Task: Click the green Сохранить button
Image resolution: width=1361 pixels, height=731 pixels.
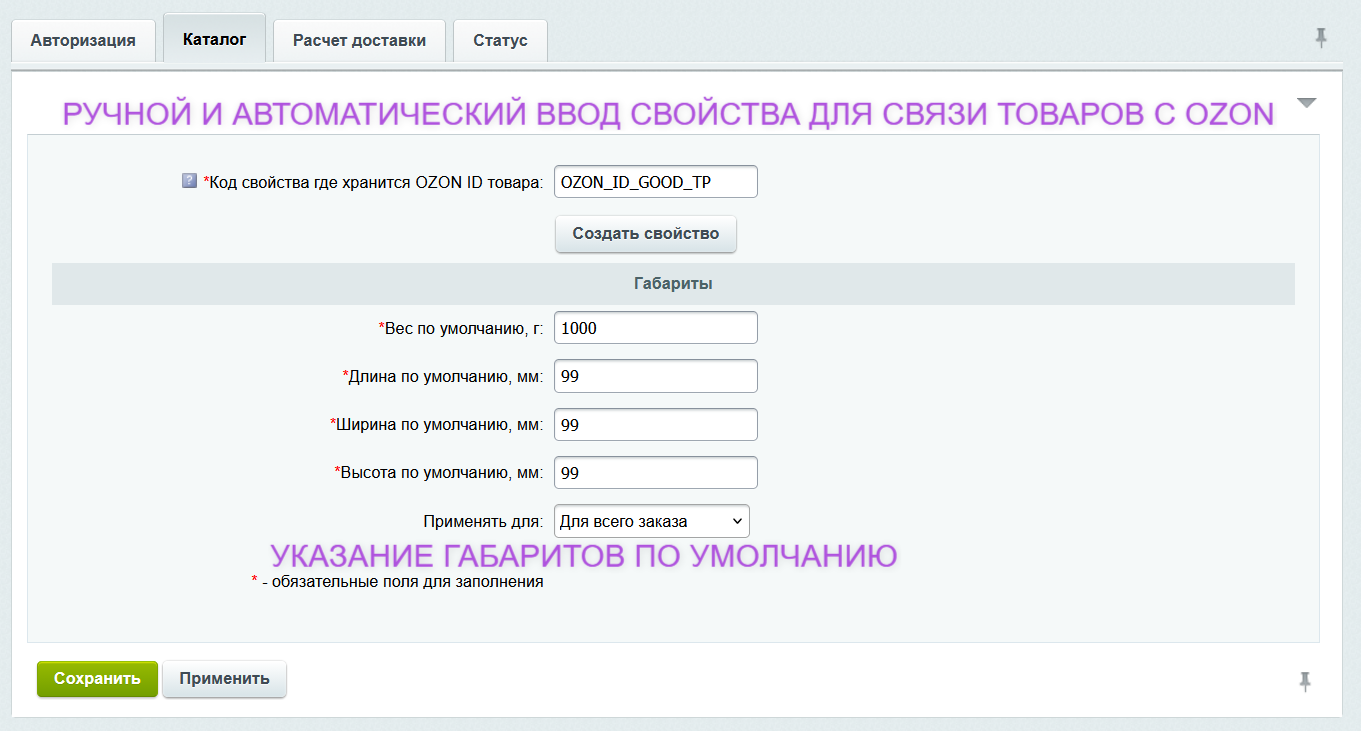Action: click(97, 679)
